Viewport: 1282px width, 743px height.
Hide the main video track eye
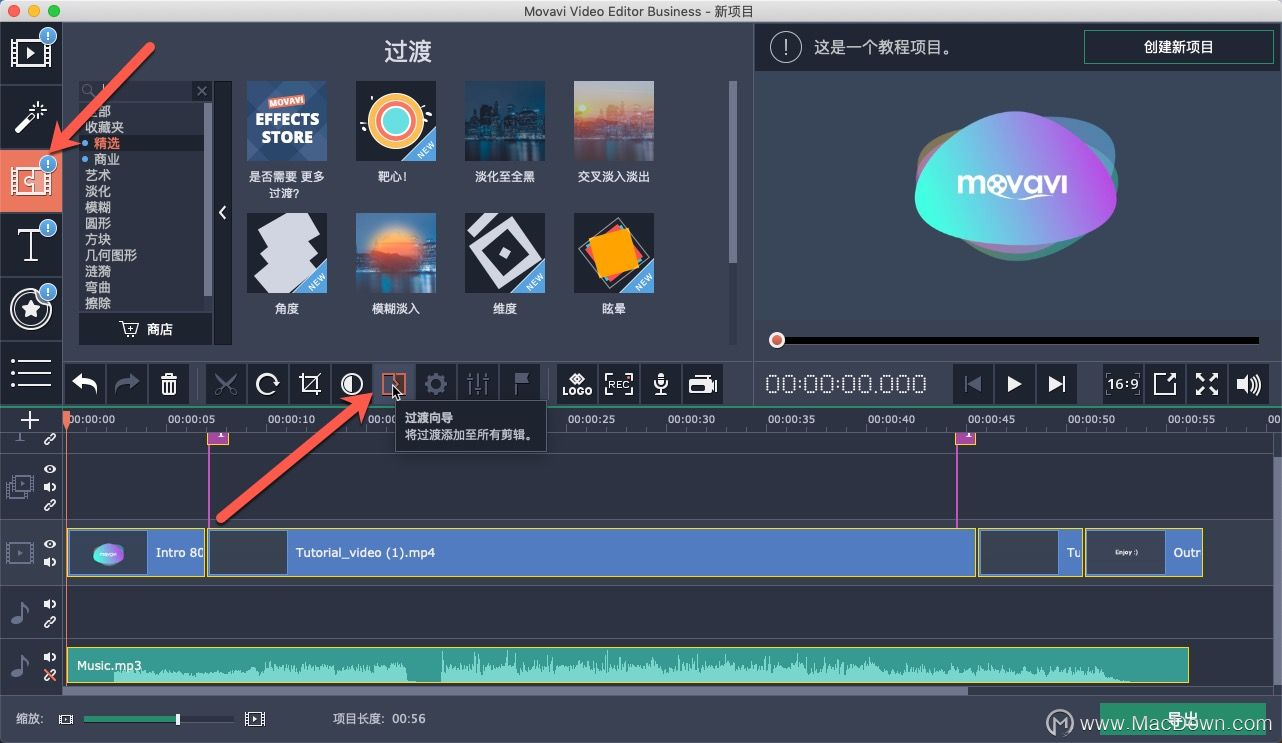tap(50, 544)
